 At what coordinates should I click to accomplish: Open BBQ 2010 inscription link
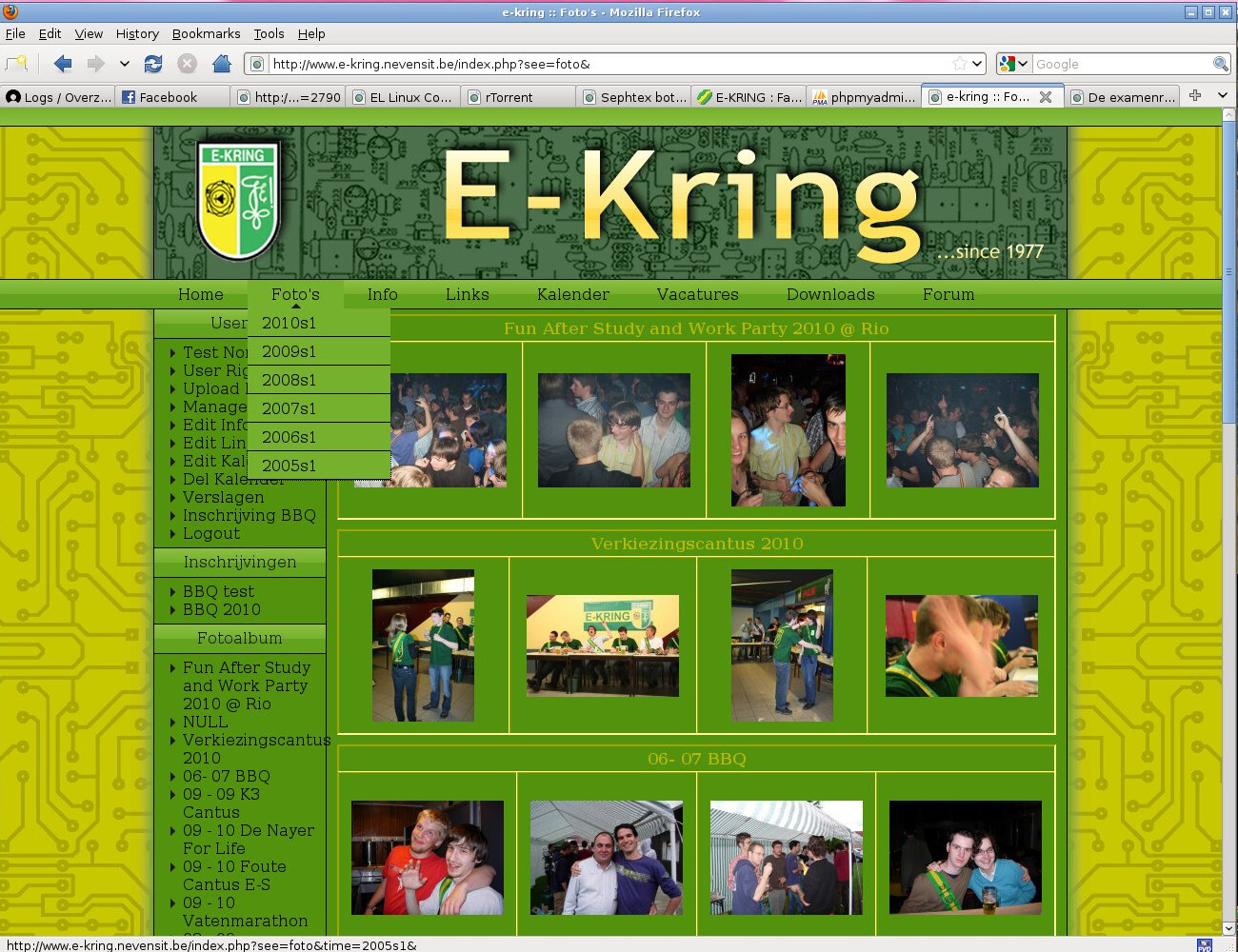click(221, 609)
